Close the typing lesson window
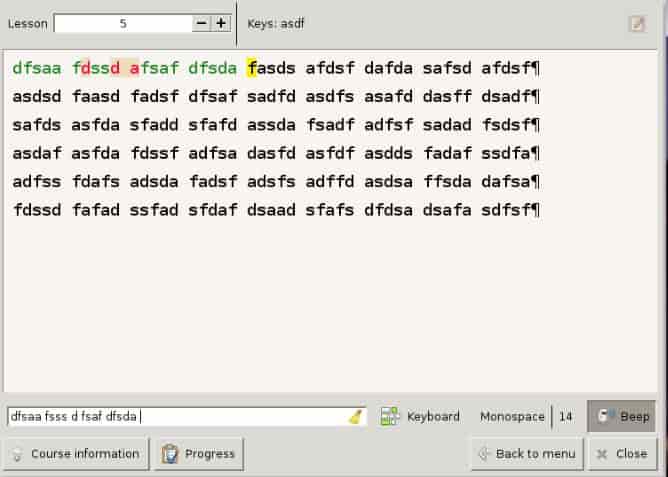This screenshot has height=477, width=668. click(622, 454)
